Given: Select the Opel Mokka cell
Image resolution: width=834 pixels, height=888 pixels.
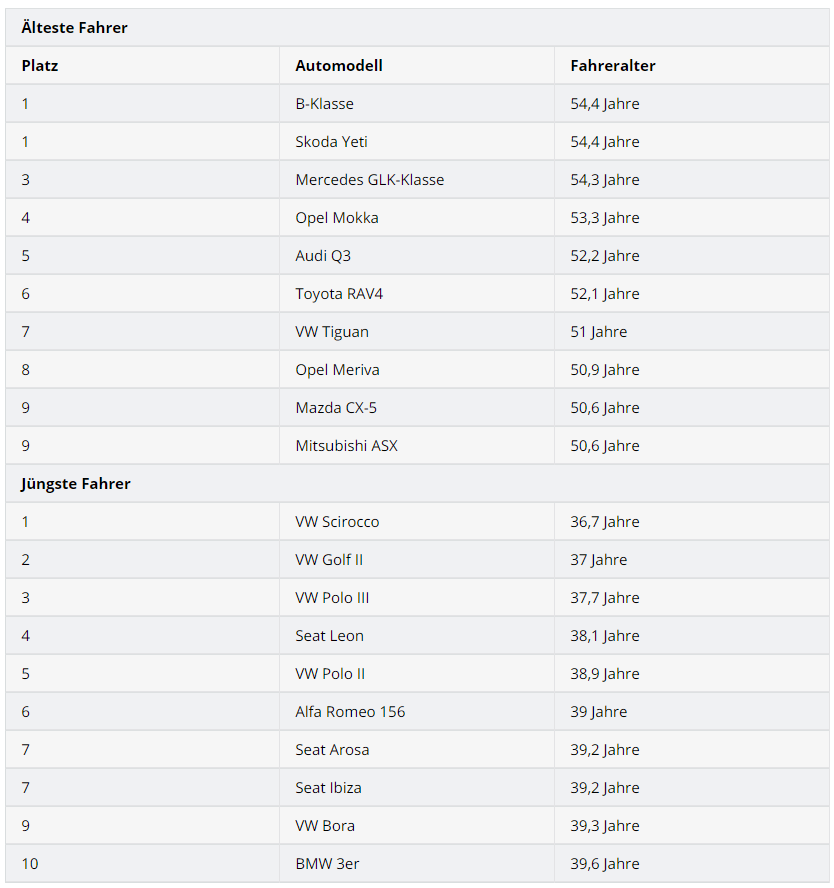Looking at the screenshot, I should point(337,218).
